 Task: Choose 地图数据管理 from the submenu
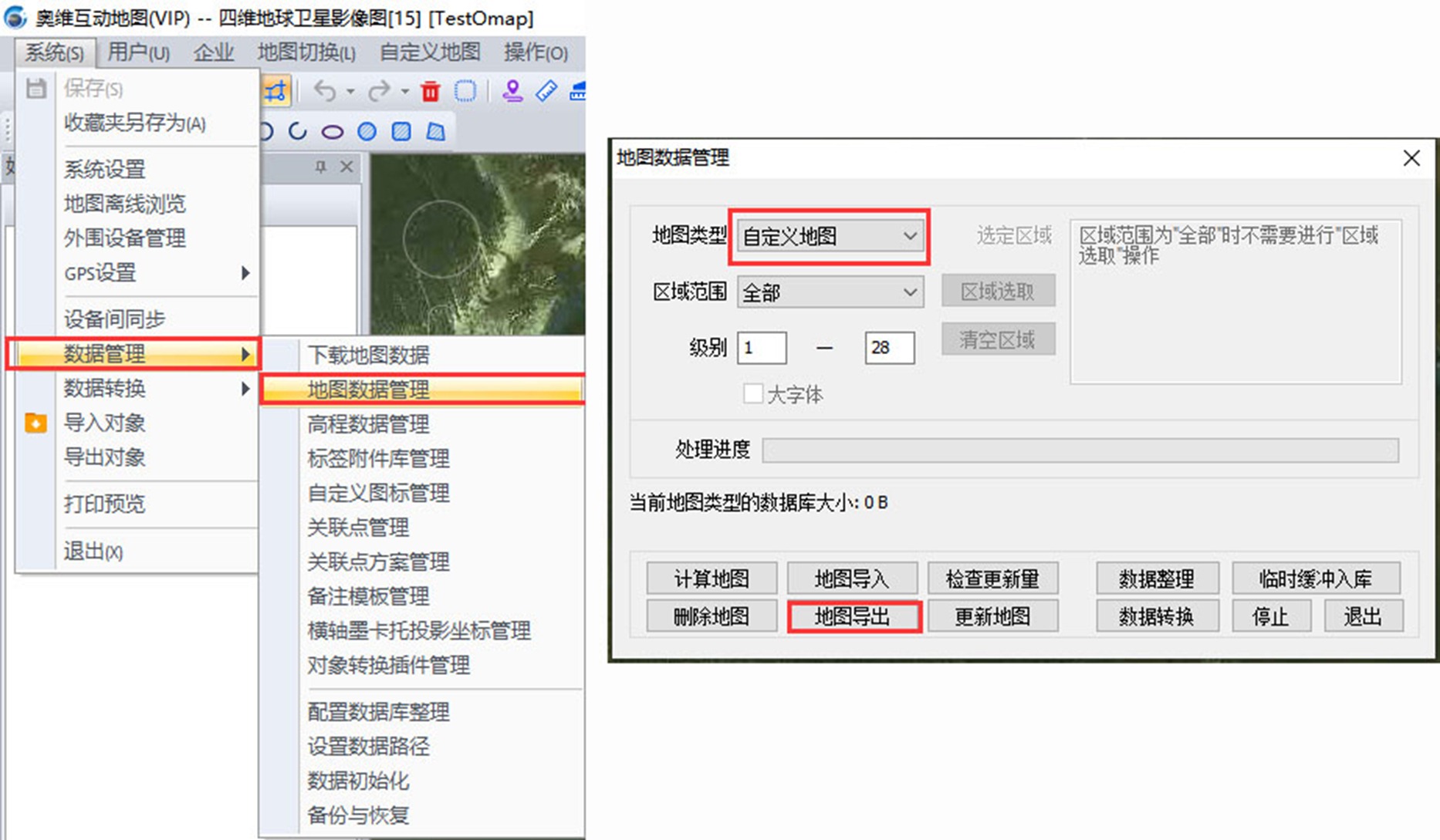click(421, 390)
